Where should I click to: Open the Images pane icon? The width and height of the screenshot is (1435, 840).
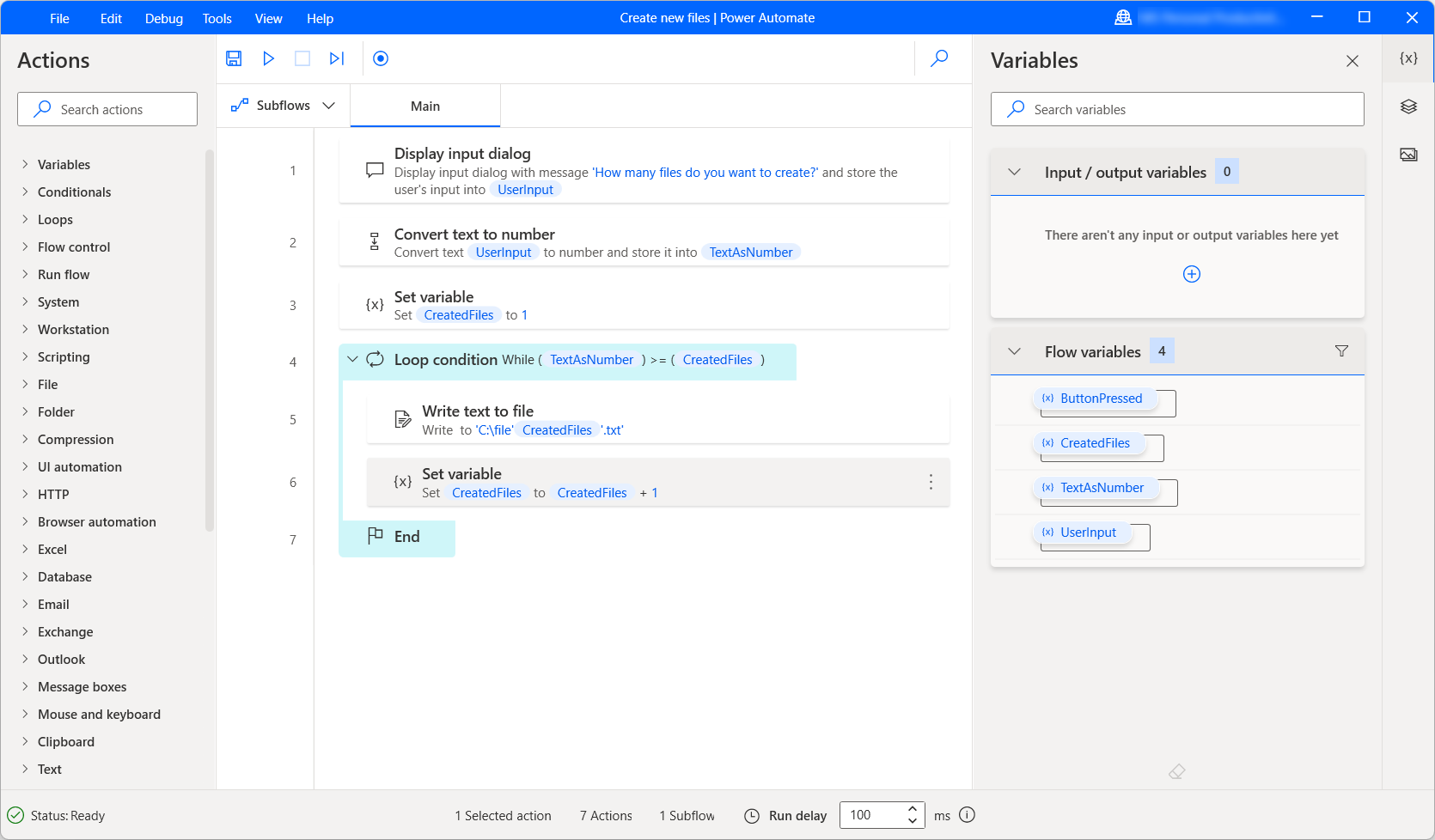[1408, 154]
